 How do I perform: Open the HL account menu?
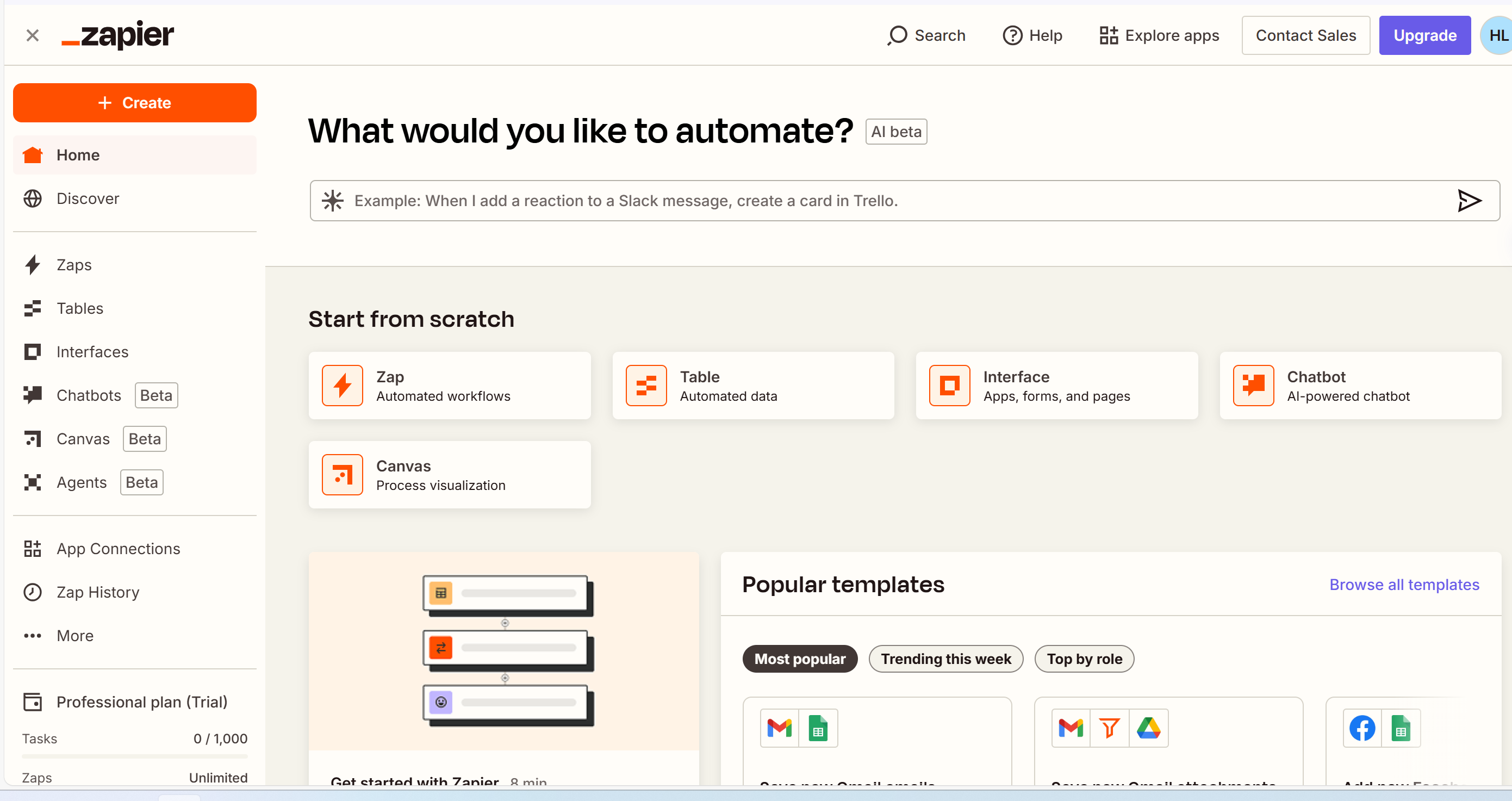point(1496,35)
